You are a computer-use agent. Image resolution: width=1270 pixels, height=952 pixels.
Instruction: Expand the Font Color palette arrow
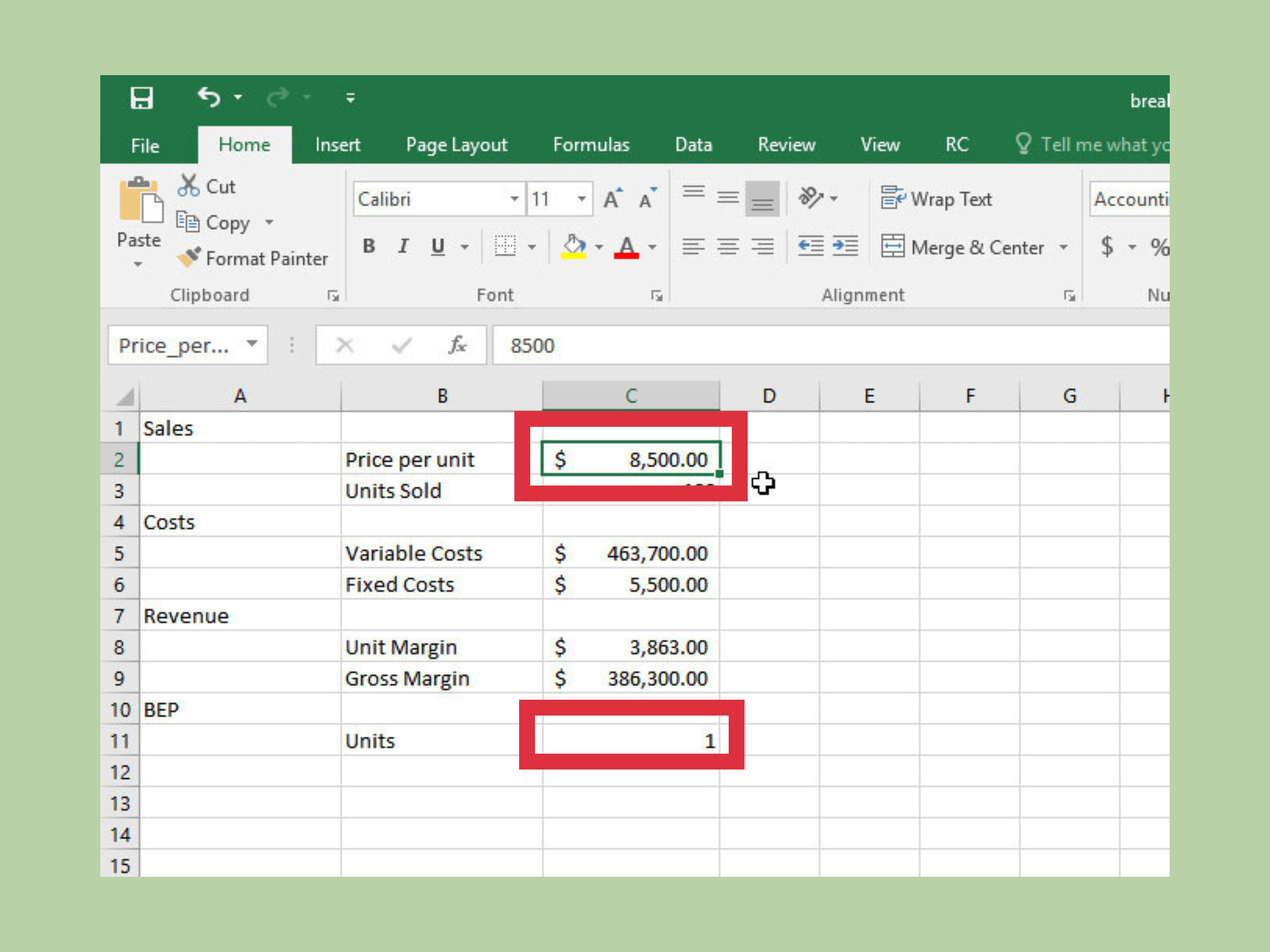[x=652, y=248]
